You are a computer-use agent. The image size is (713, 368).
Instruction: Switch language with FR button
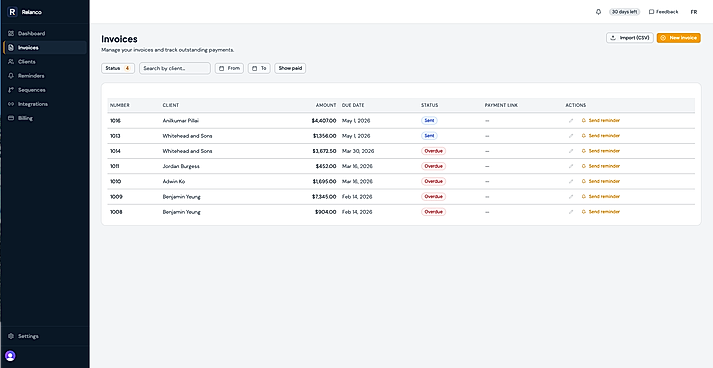coord(694,12)
